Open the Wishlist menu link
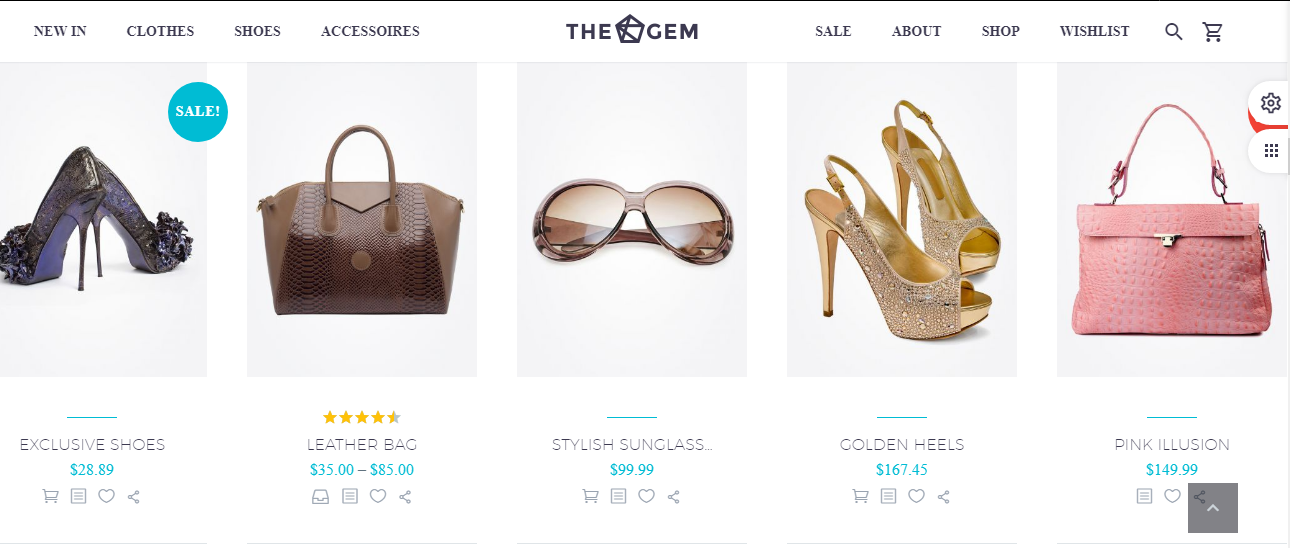This screenshot has height=548, width=1290. coord(1094,31)
